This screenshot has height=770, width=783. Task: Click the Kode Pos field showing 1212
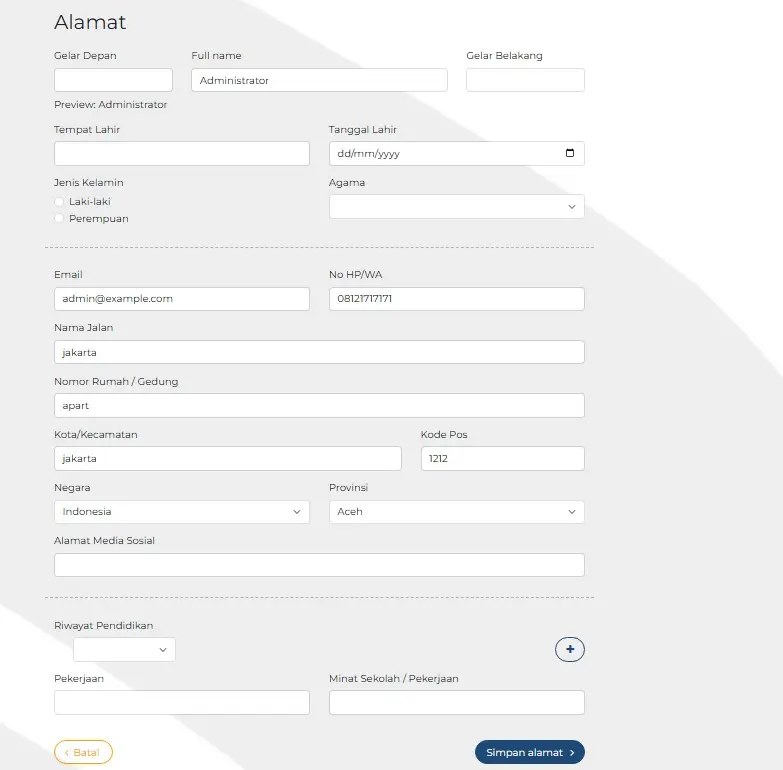pyautogui.click(x=502, y=458)
